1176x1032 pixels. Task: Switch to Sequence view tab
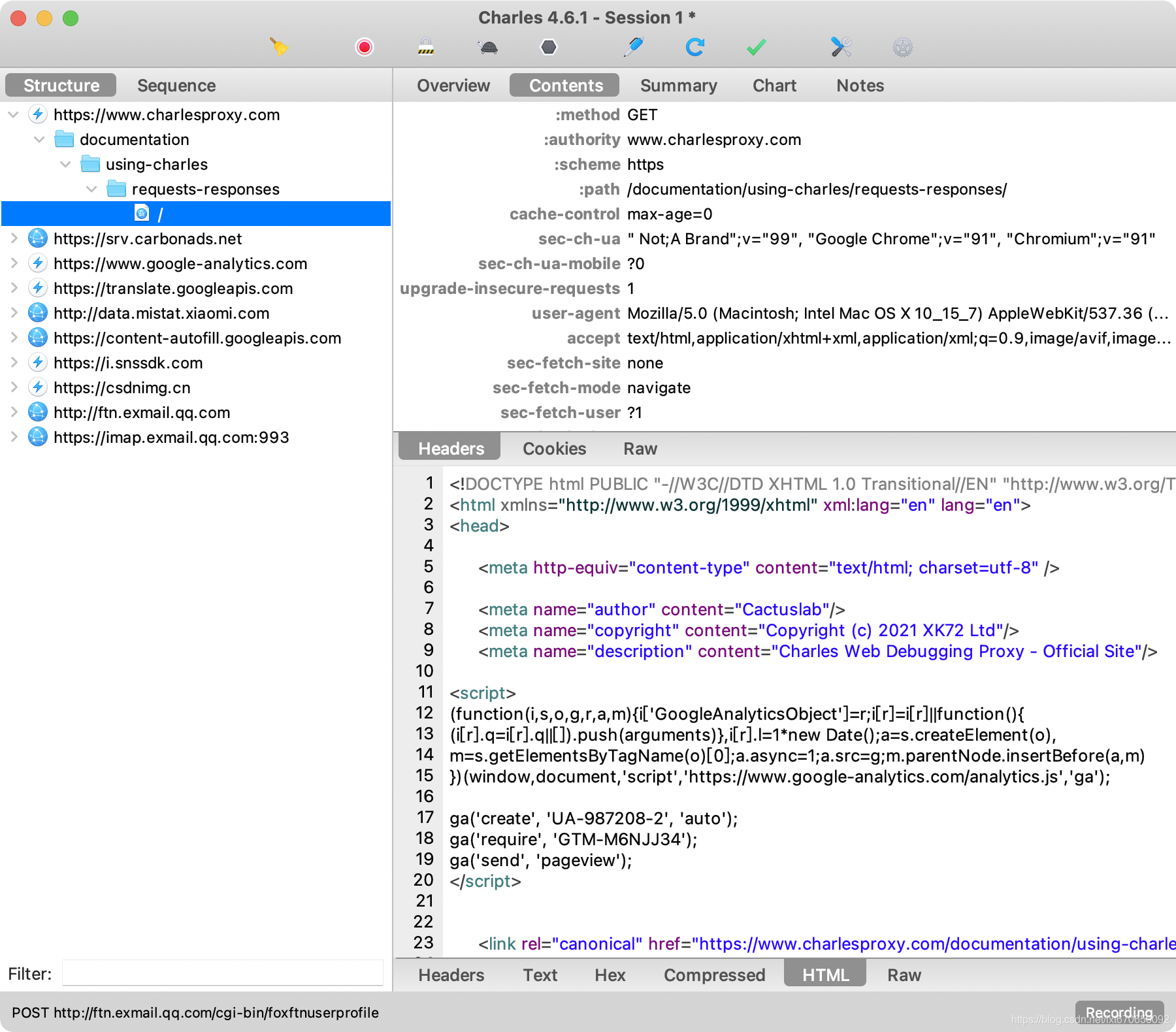click(x=176, y=86)
